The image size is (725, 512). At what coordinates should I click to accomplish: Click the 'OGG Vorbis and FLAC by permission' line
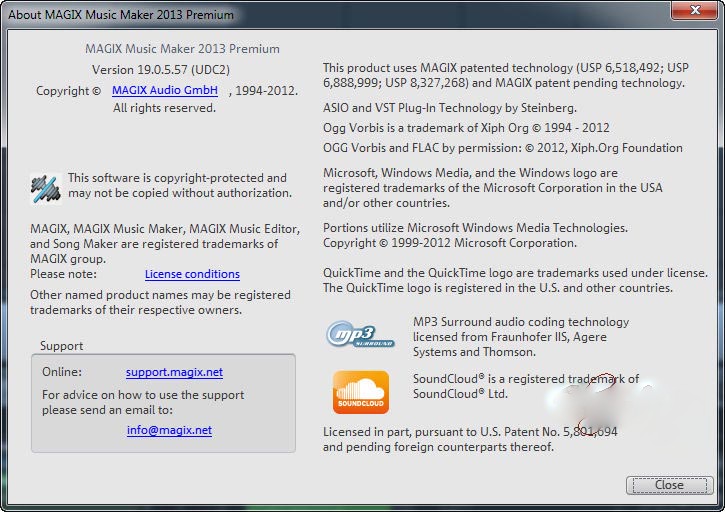(x=503, y=148)
